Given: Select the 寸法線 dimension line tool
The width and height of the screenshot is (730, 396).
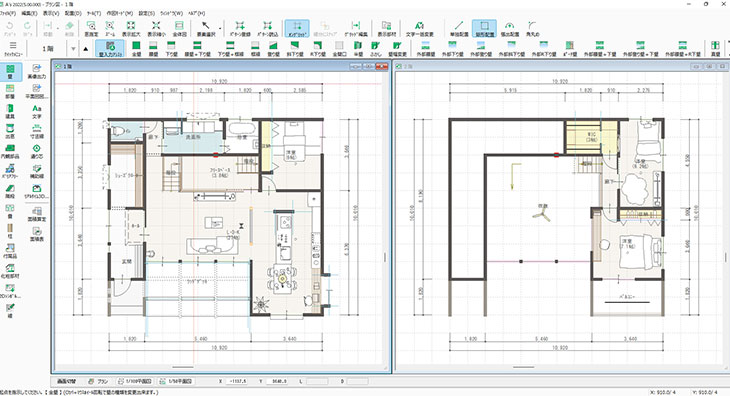Looking at the screenshot, I should pyautogui.click(x=37, y=132).
